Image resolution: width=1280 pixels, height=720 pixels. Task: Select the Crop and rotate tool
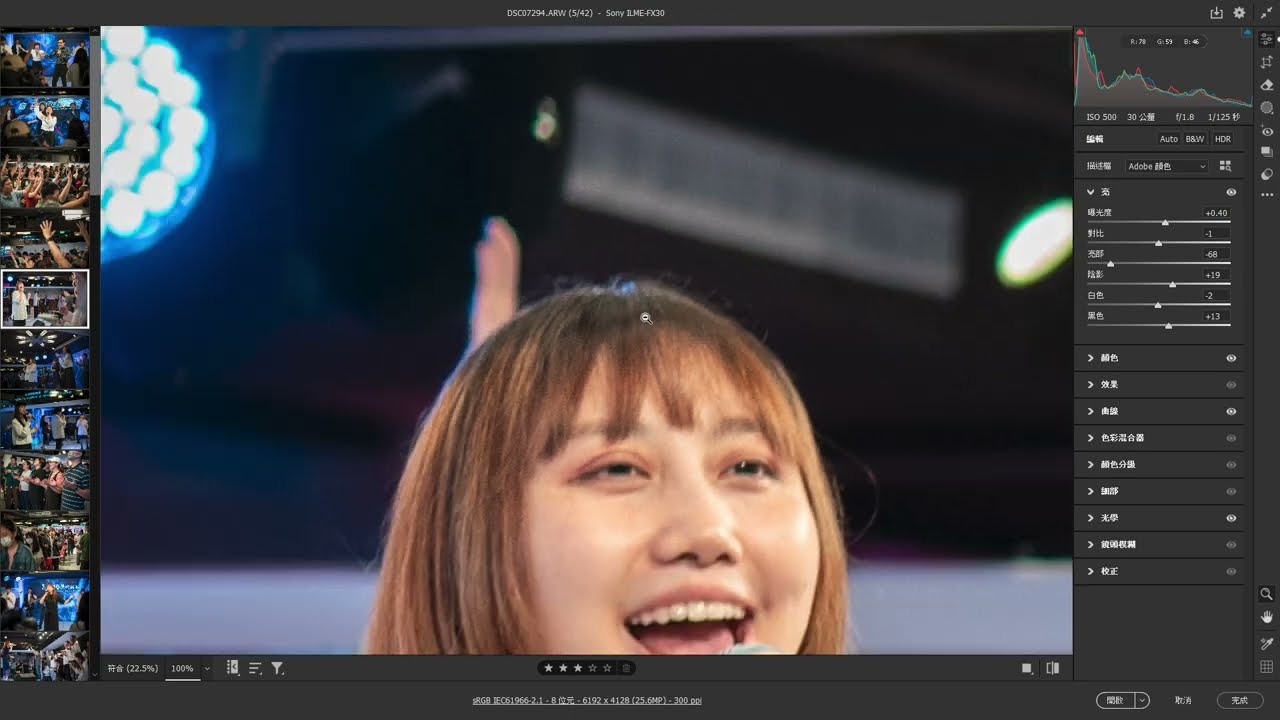(1267, 62)
